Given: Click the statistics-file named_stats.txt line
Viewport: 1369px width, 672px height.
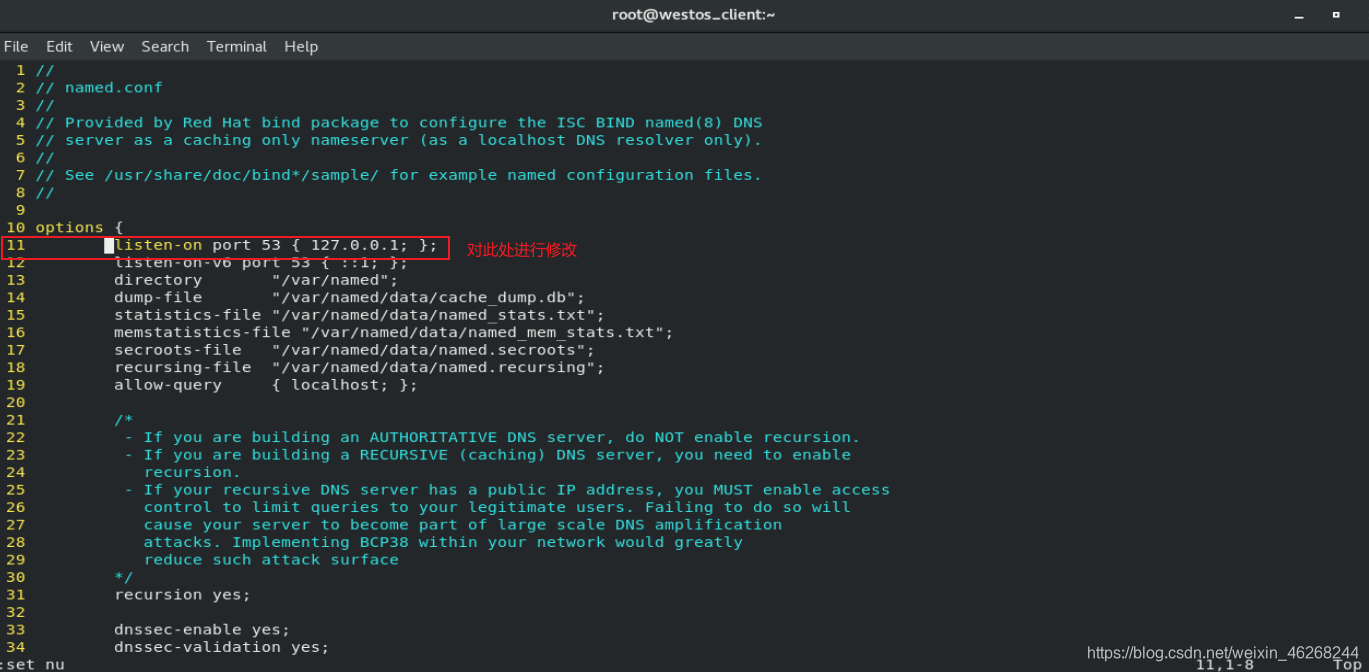Looking at the screenshot, I should click(360, 315).
